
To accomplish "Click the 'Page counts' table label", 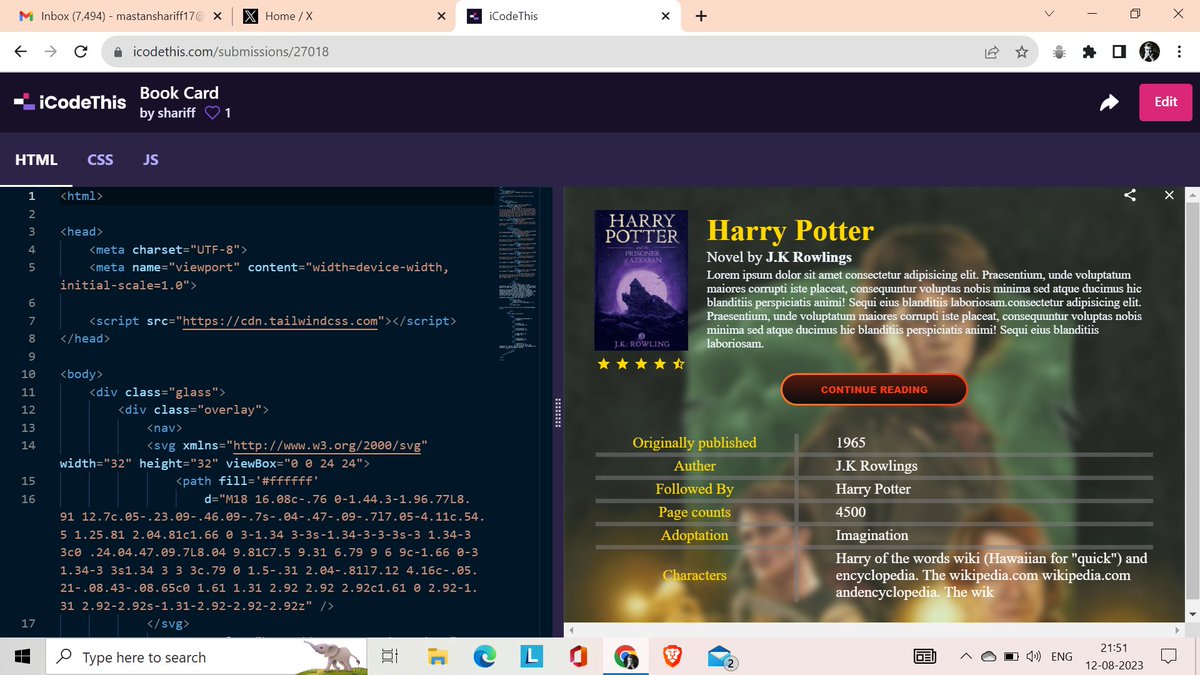I will pos(695,512).
